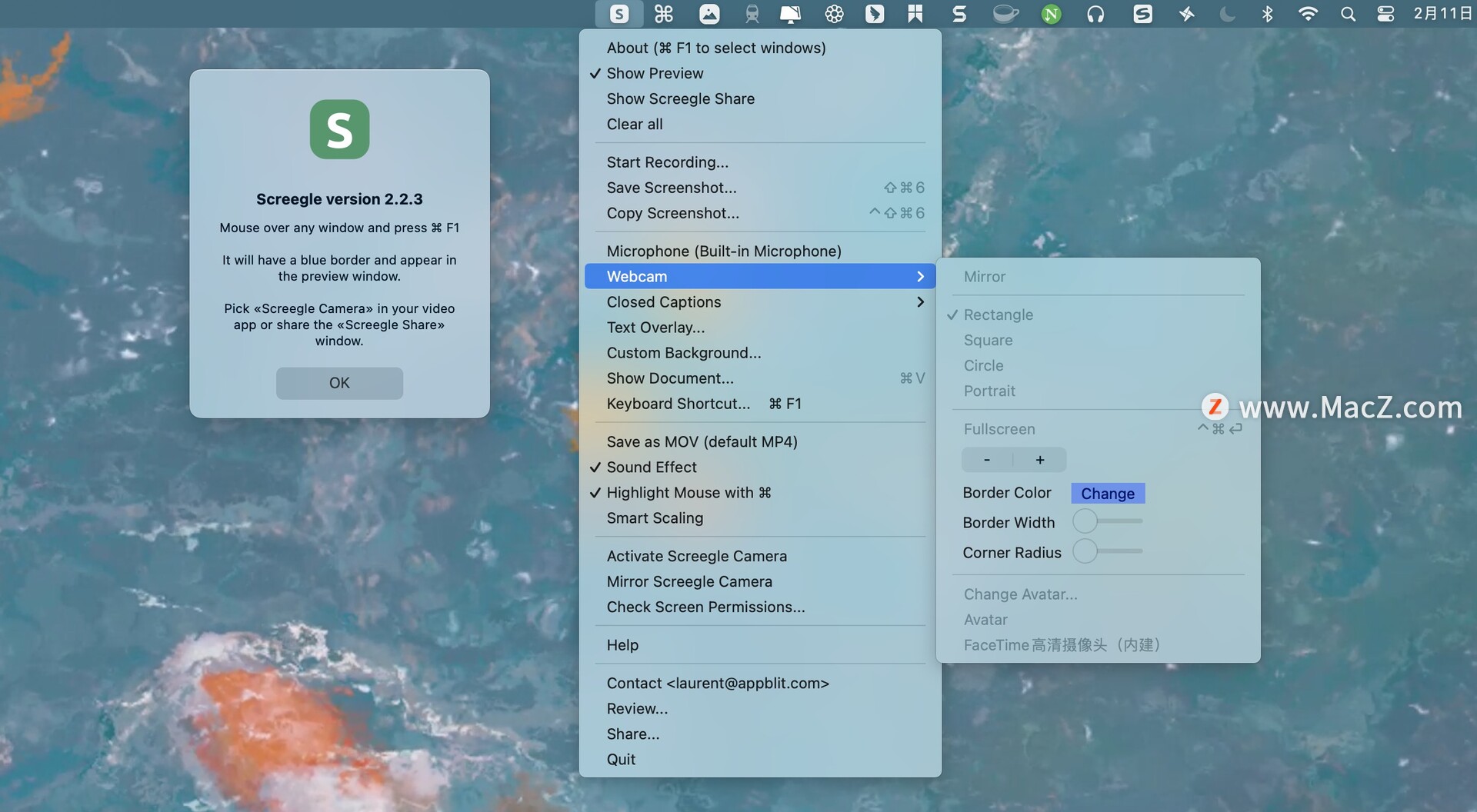Expand the Webcam submenu

tap(760, 276)
